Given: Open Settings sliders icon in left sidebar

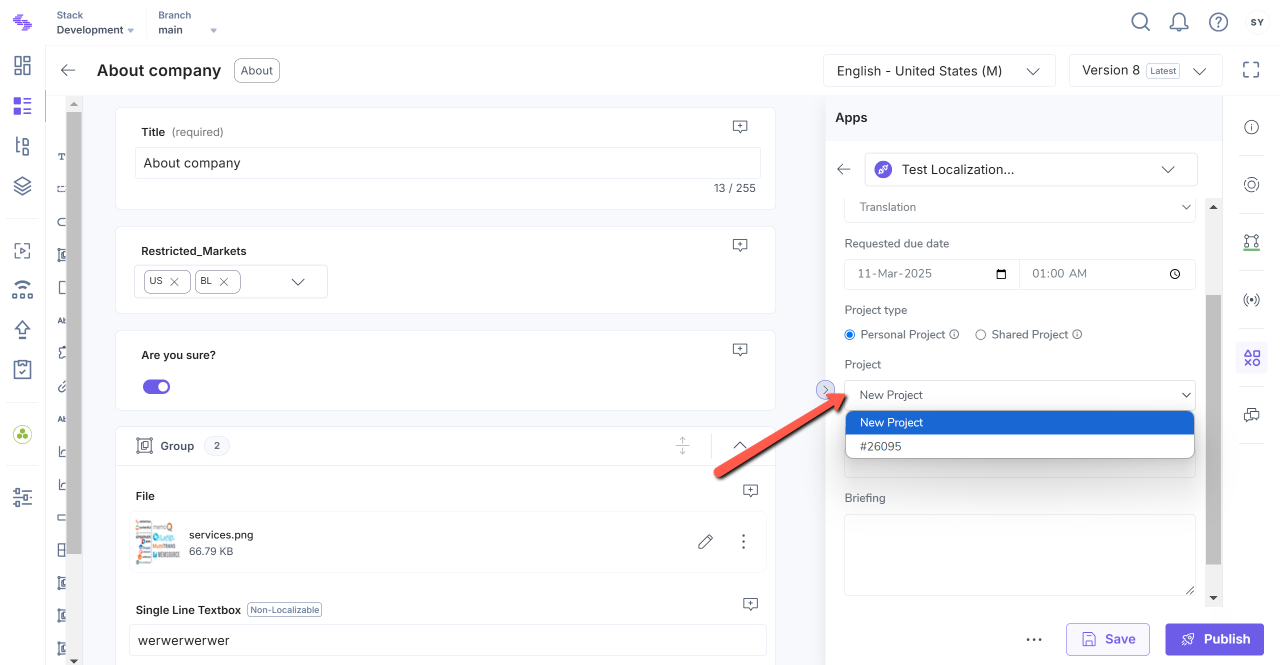Looking at the screenshot, I should coord(22,496).
